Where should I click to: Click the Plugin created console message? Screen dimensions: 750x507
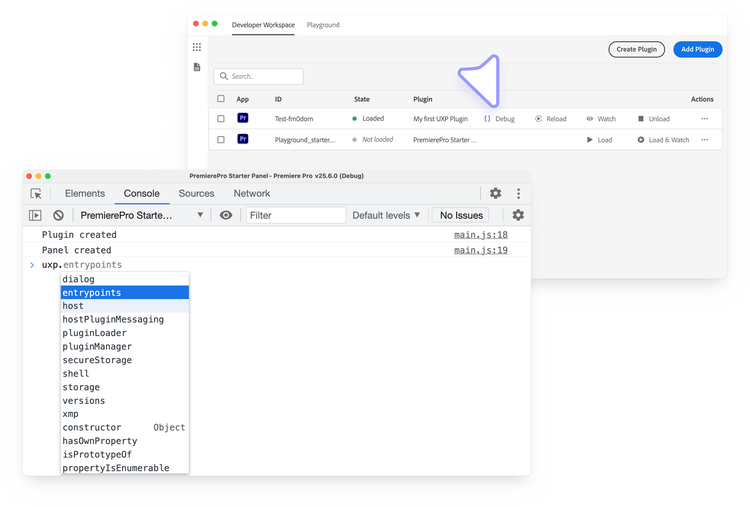(x=79, y=235)
